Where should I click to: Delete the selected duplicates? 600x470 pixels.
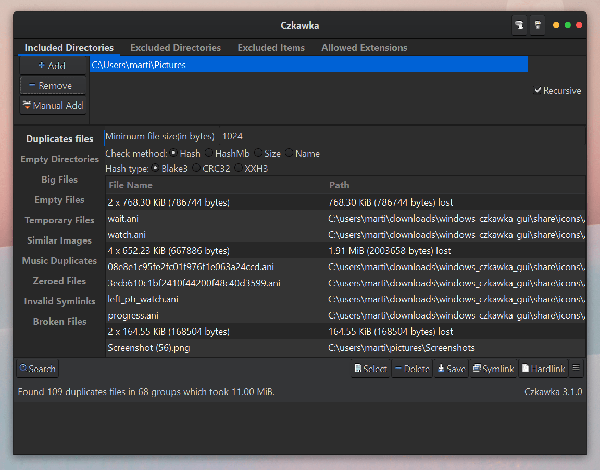coord(412,369)
